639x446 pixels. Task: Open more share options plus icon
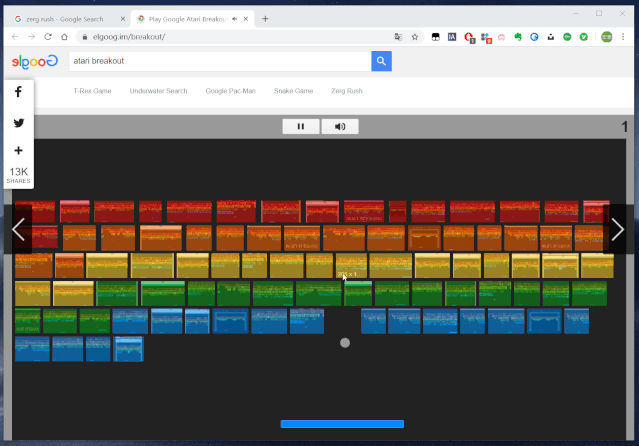pos(18,150)
